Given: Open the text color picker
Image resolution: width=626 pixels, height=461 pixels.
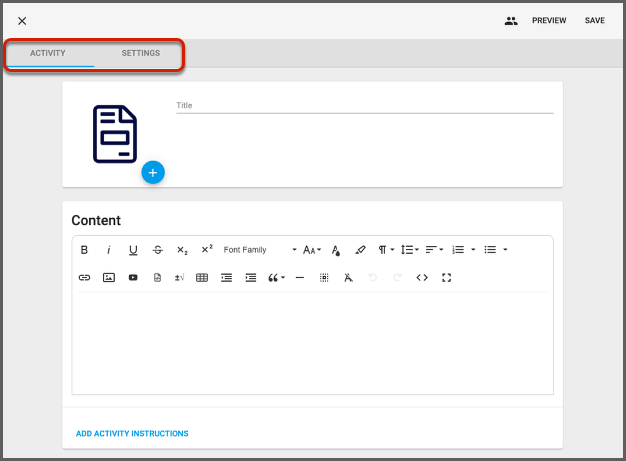Looking at the screenshot, I should coord(336,250).
